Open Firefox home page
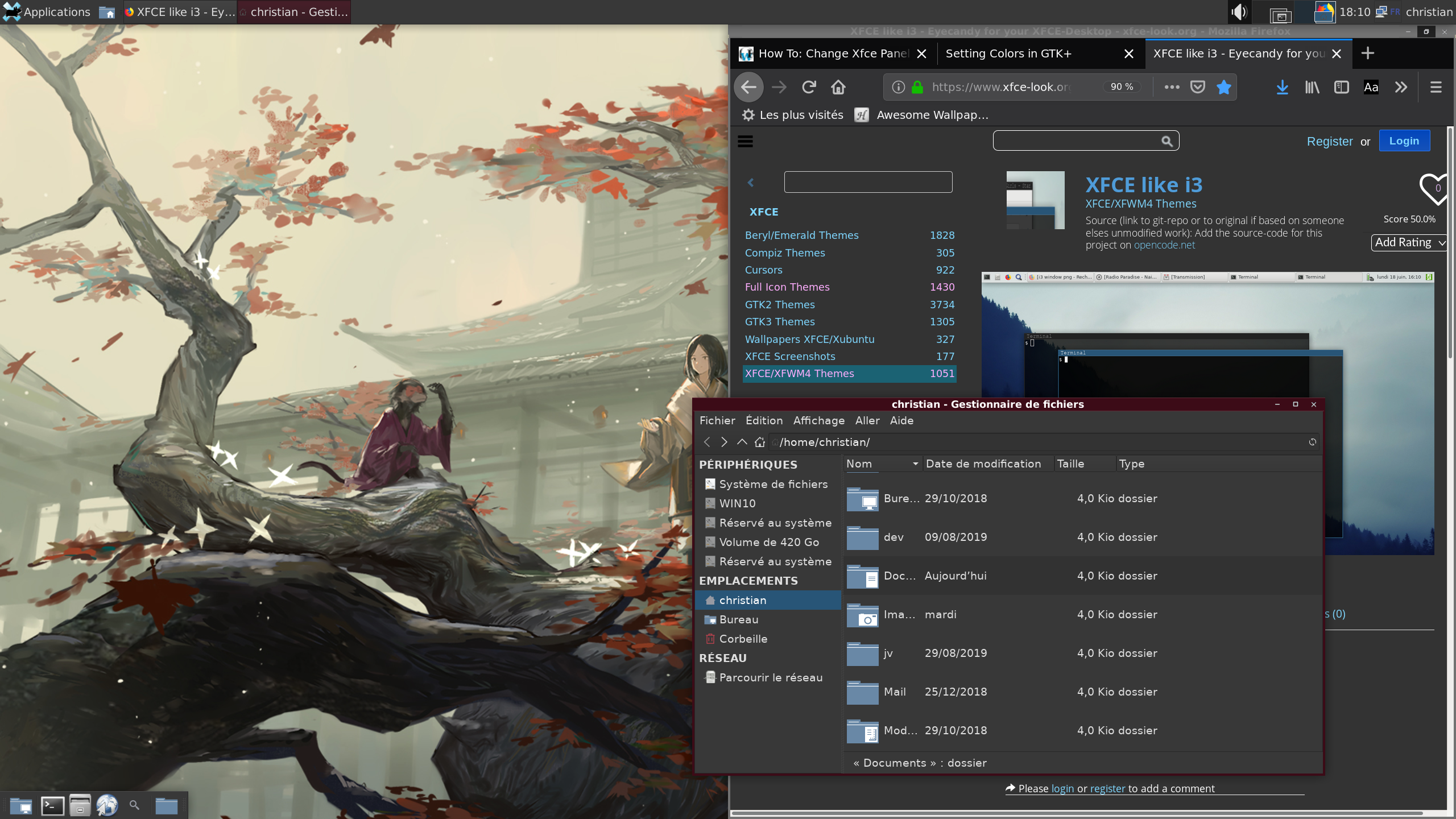 coord(838,87)
